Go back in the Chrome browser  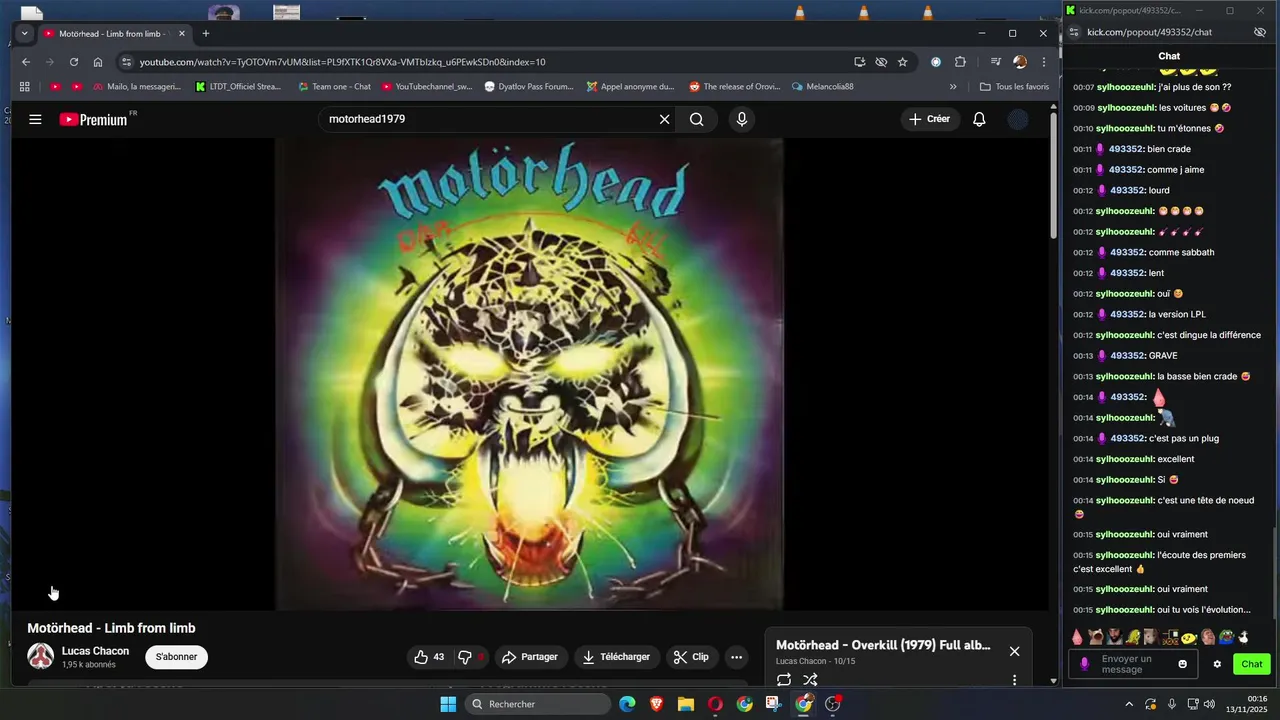pyautogui.click(x=26, y=62)
